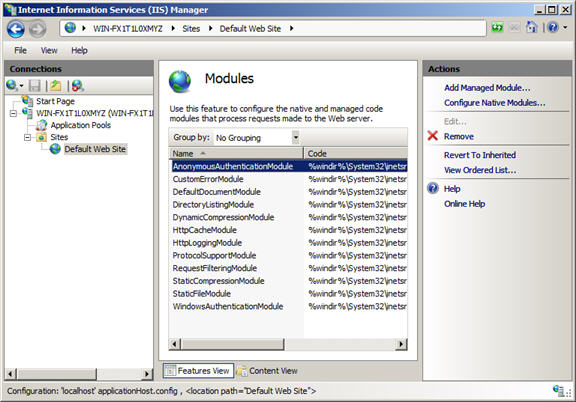576x402 pixels.
Task: Click the Home icon in toolbar
Action: tap(531, 27)
